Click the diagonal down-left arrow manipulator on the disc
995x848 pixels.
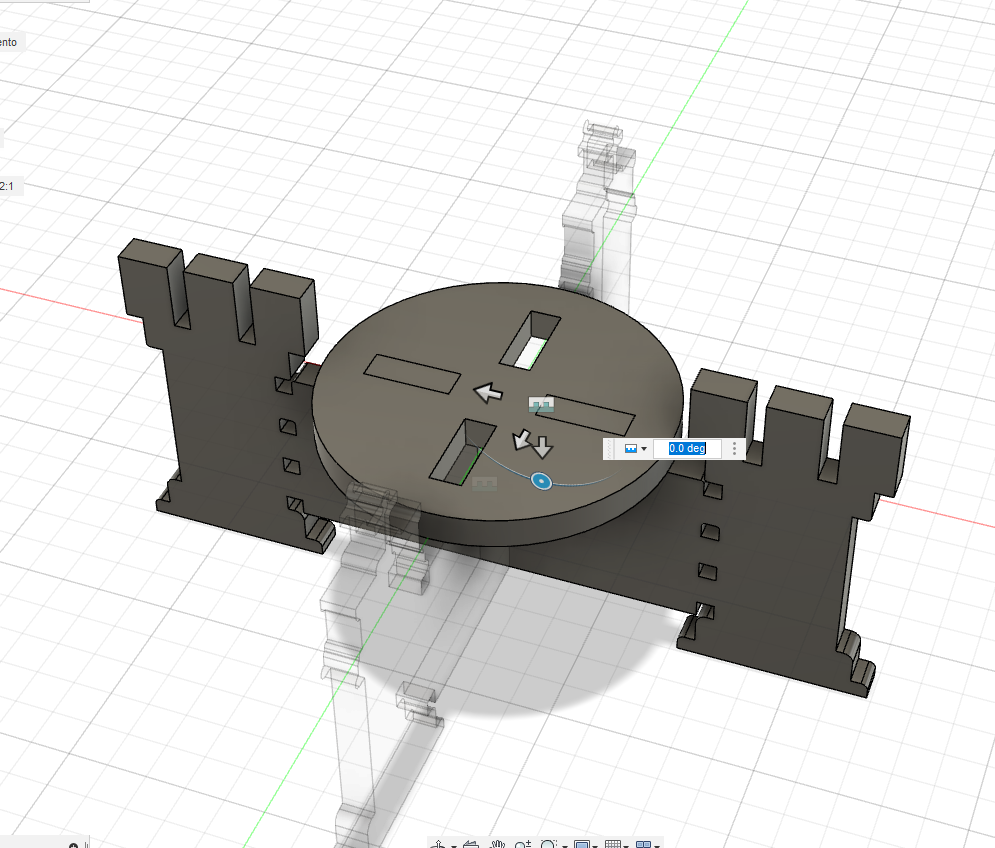point(522,439)
